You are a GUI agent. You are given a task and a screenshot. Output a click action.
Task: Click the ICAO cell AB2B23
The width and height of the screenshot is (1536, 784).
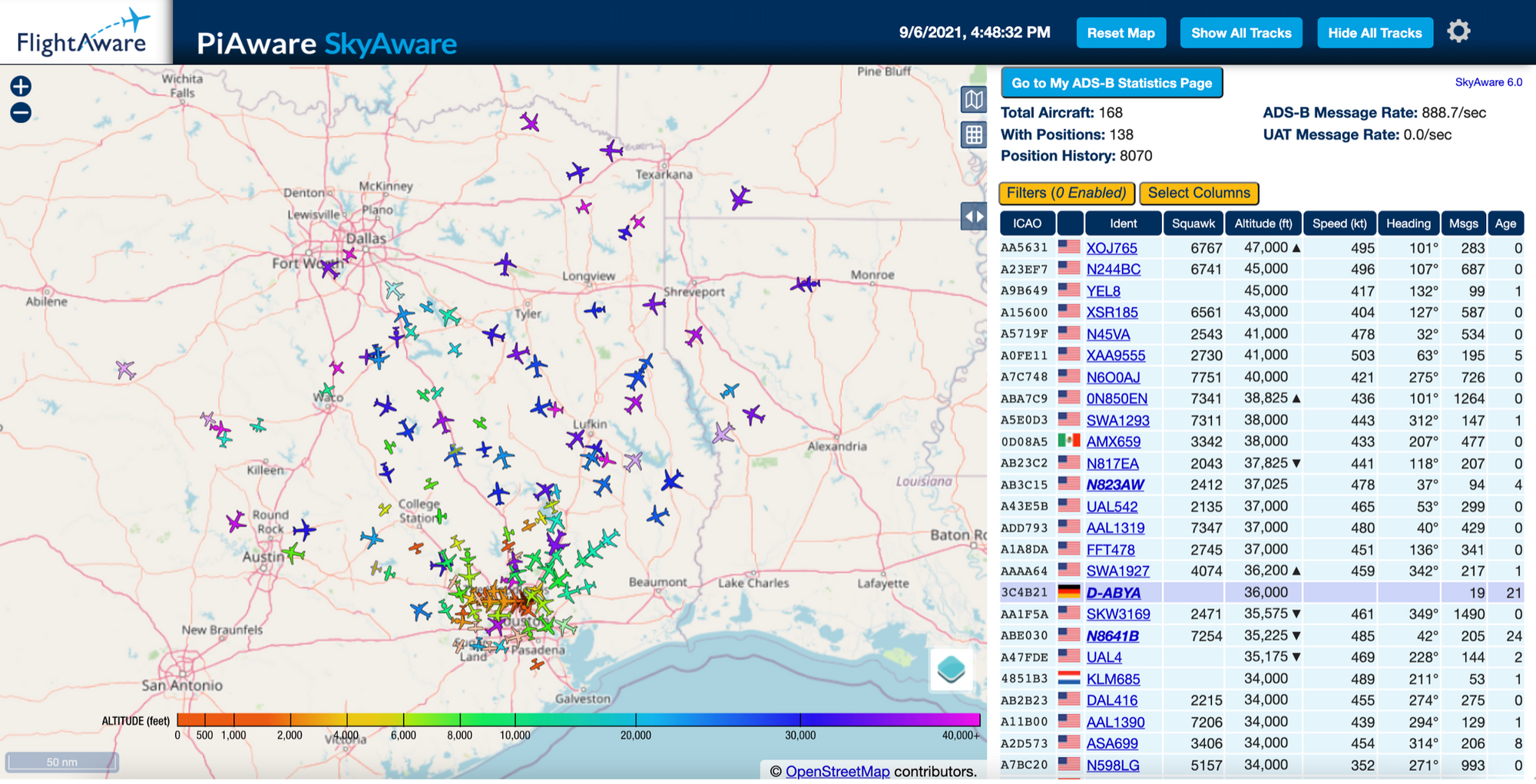(1024, 700)
